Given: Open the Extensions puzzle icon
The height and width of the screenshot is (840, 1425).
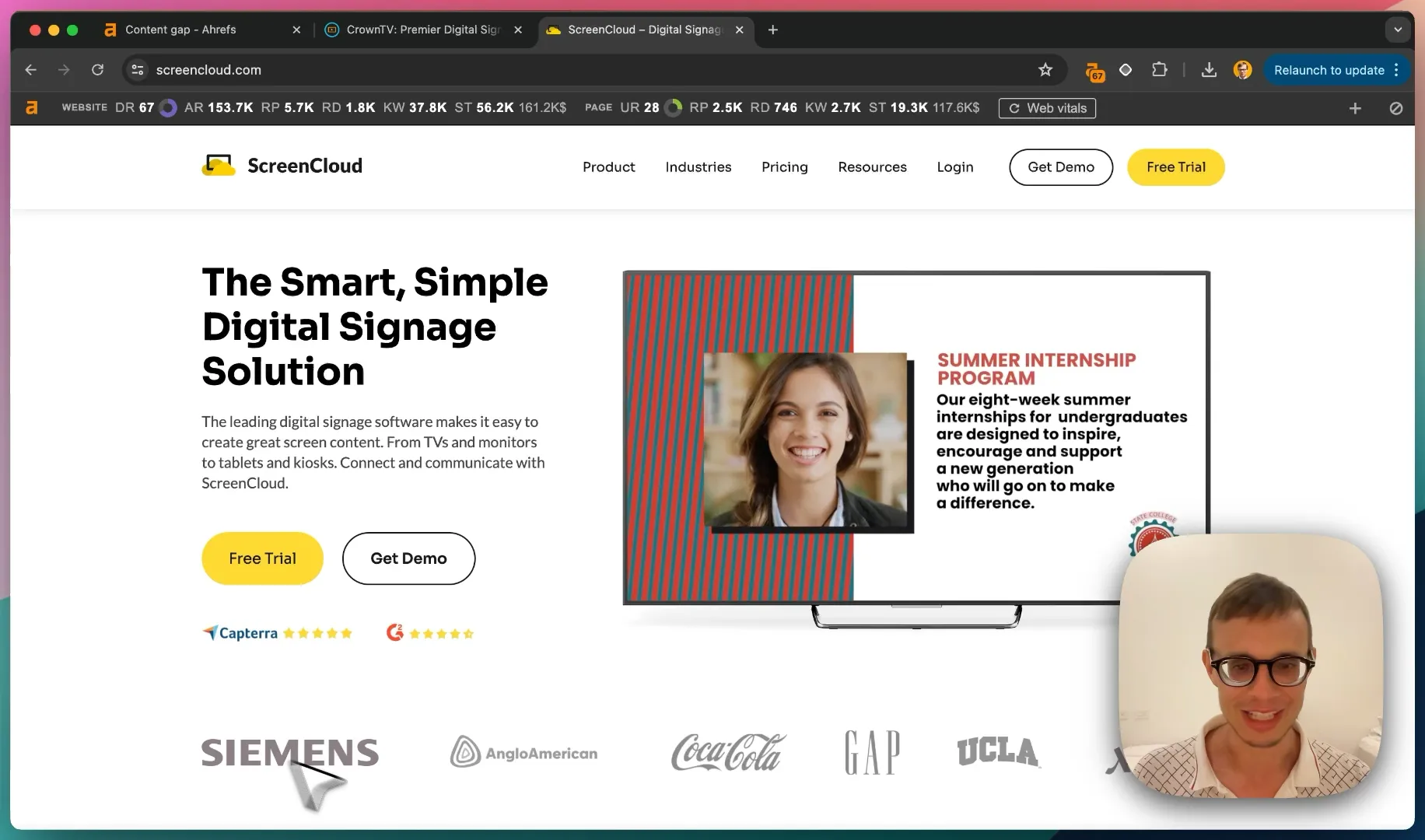Looking at the screenshot, I should [1159, 70].
